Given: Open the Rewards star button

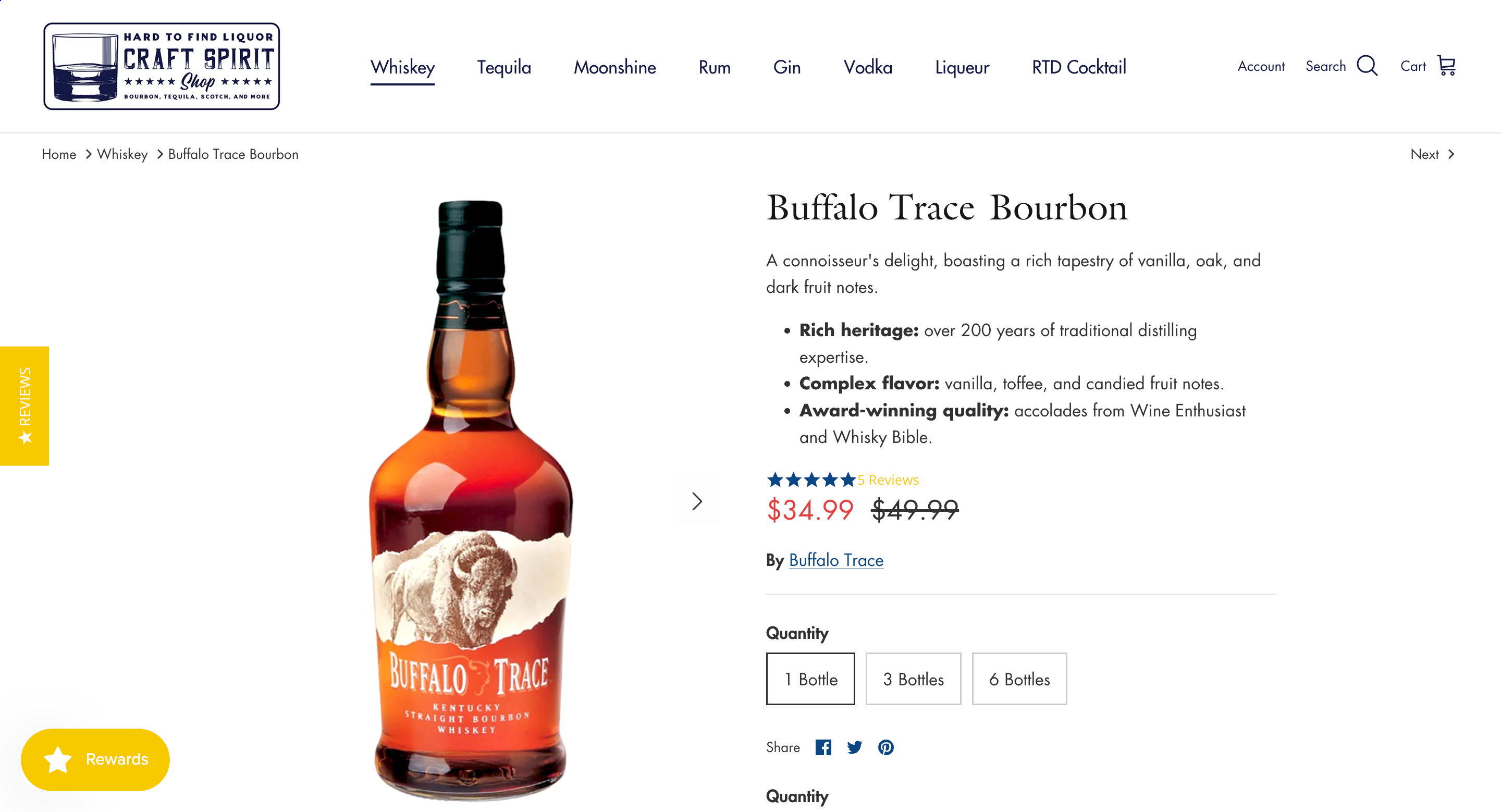Looking at the screenshot, I should click(x=95, y=759).
